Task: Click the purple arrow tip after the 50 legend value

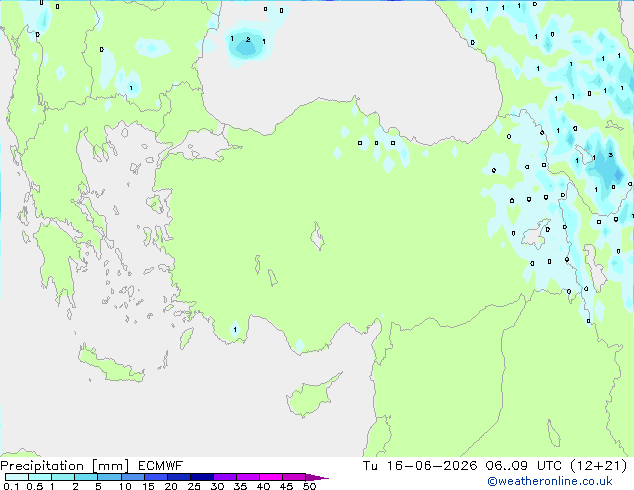Action: click(x=317, y=477)
